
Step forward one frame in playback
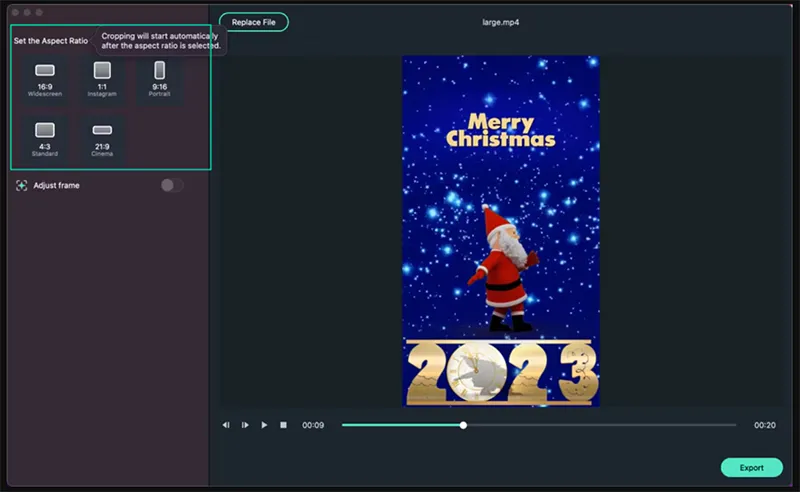[x=245, y=425]
